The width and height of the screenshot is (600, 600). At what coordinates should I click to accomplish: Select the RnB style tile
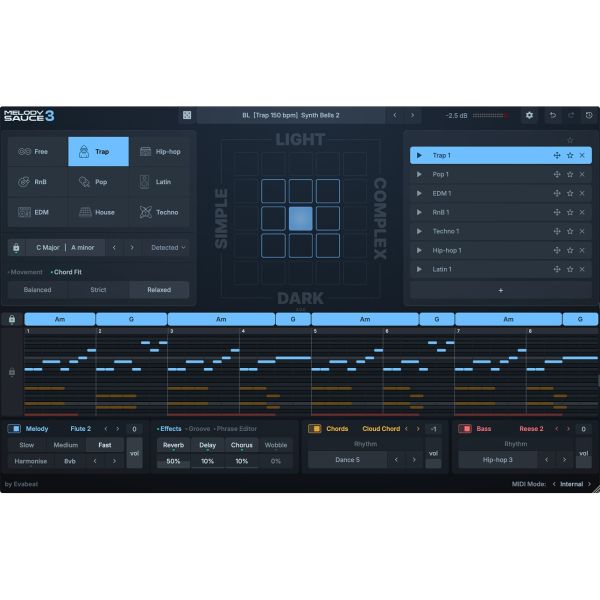tap(38, 182)
